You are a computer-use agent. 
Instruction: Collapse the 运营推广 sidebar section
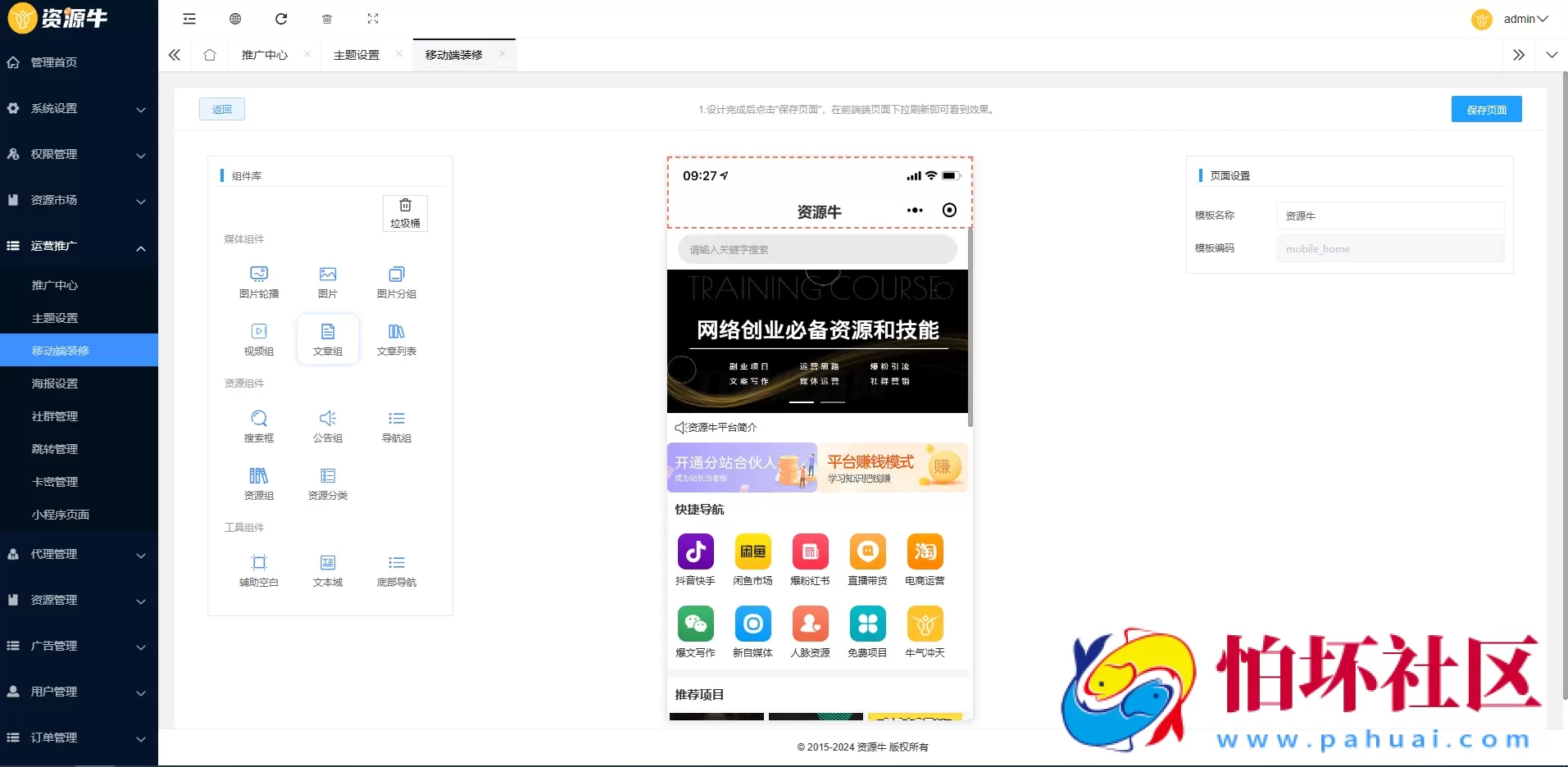pos(78,247)
